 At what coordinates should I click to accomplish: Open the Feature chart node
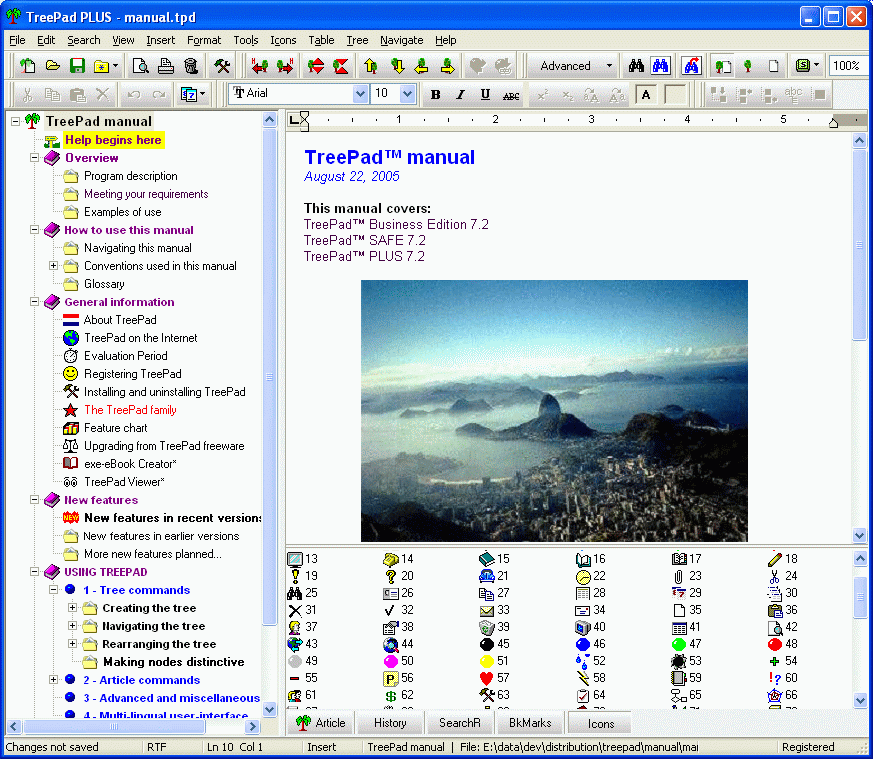(115, 428)
